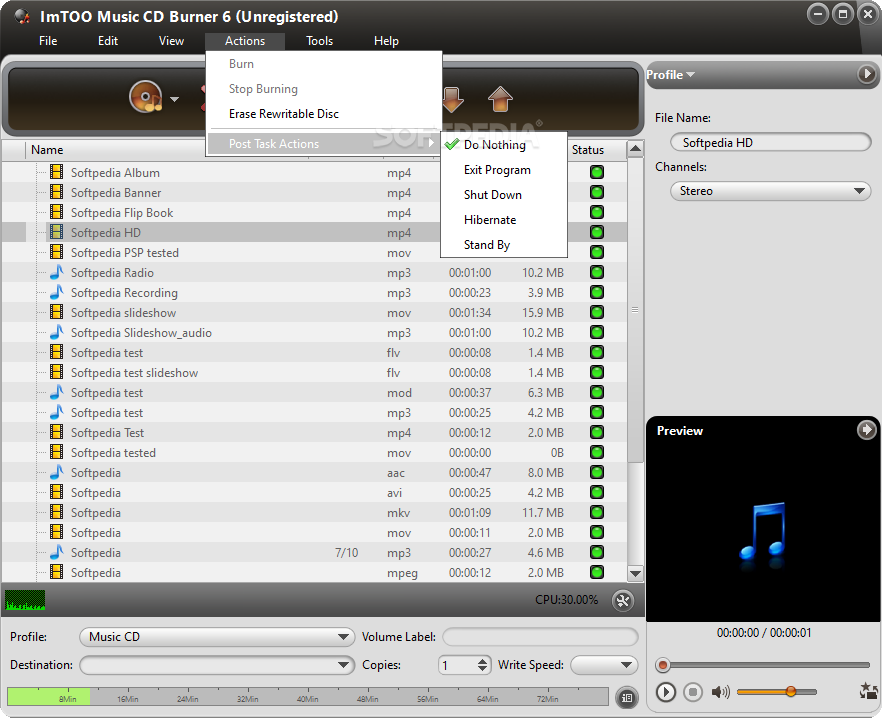Click music note icon of Softpedia Slideshow_audio
This screenshot has width=882, height=718.
[x=56, y=332]
